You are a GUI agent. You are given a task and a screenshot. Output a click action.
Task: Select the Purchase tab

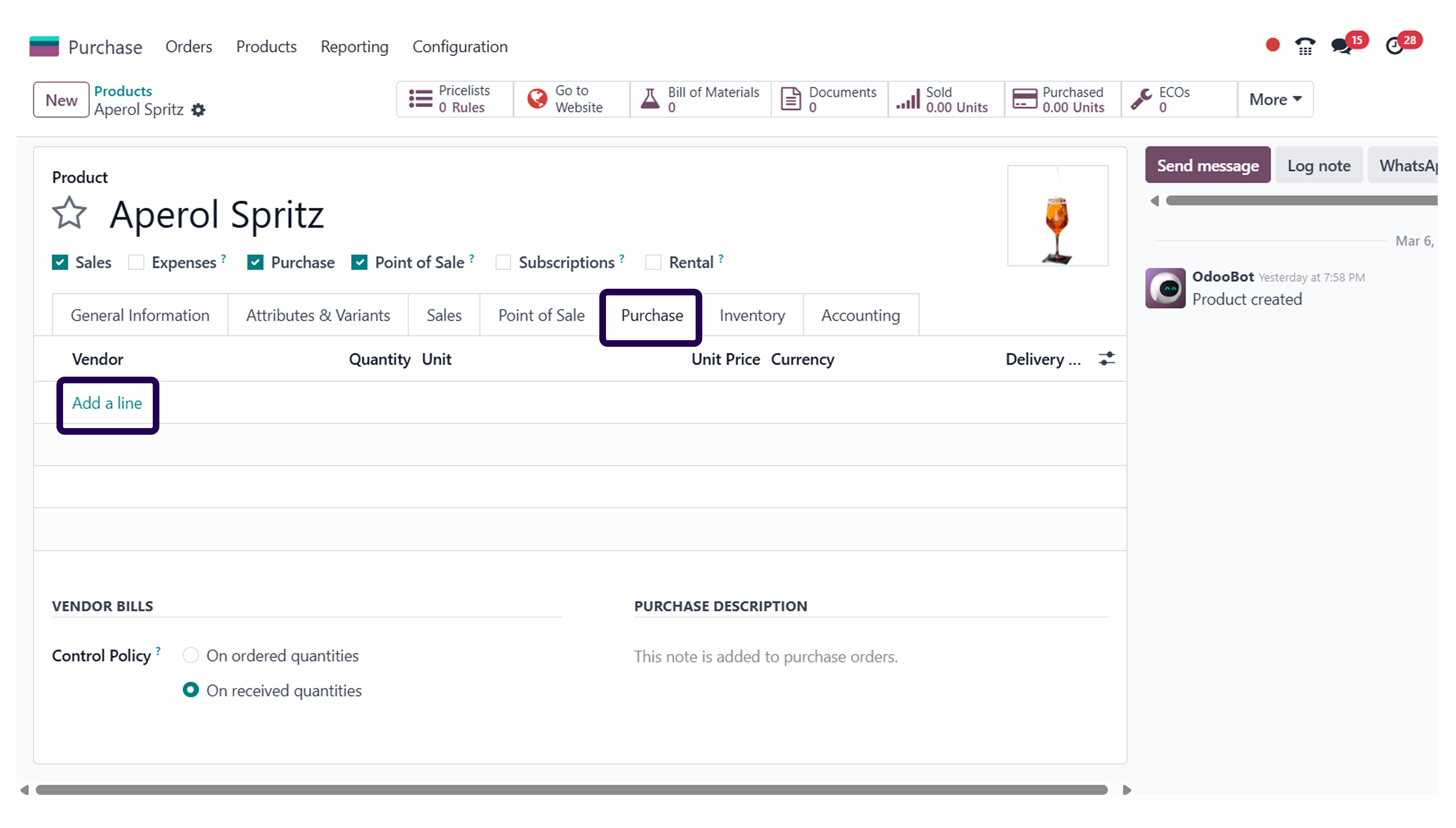click(x=652, y=315)
